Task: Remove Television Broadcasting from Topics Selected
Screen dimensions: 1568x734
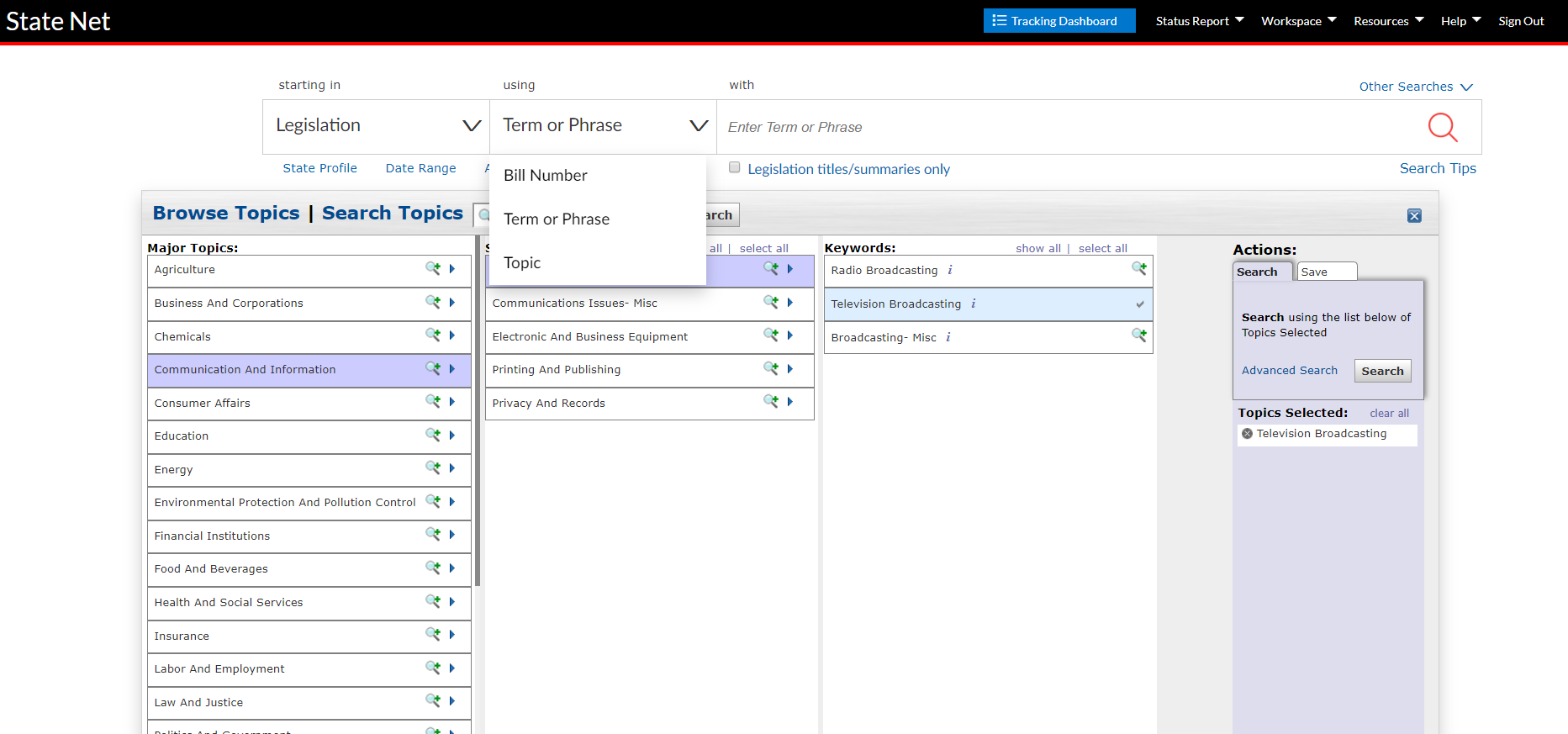Action: [x=1248, y=434]
